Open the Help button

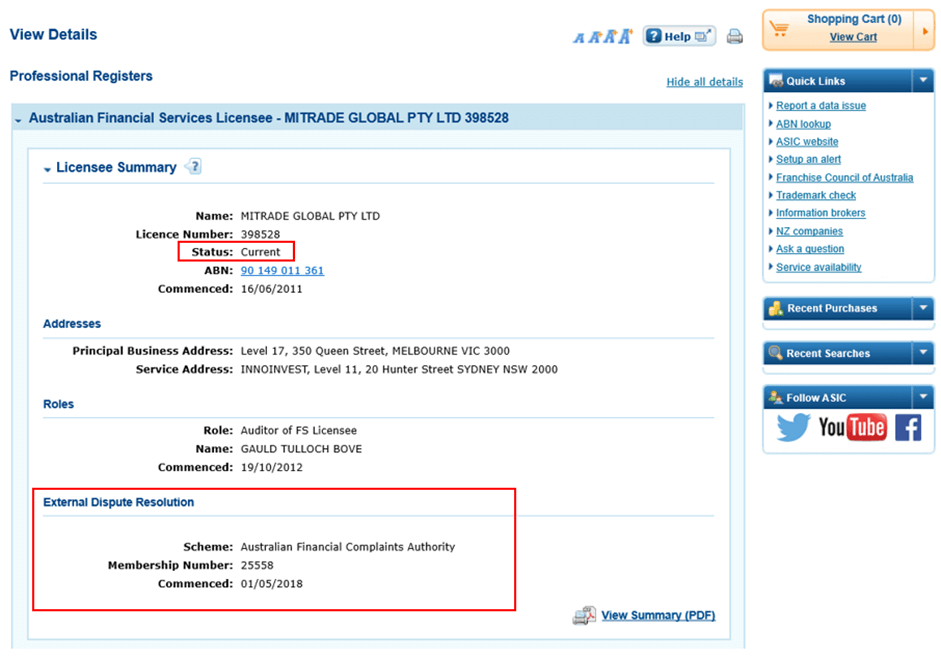(x=678, y=36)
